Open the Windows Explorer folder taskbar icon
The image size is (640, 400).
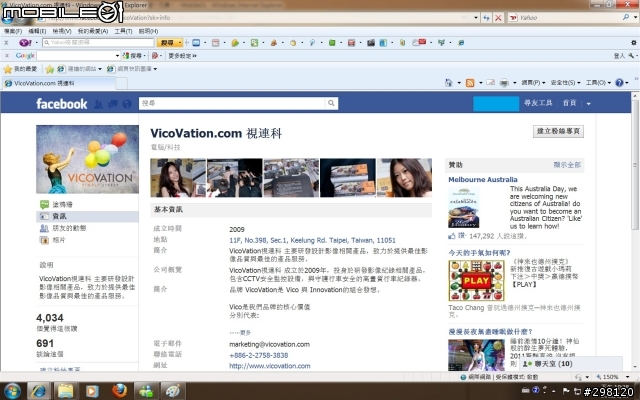65,391
